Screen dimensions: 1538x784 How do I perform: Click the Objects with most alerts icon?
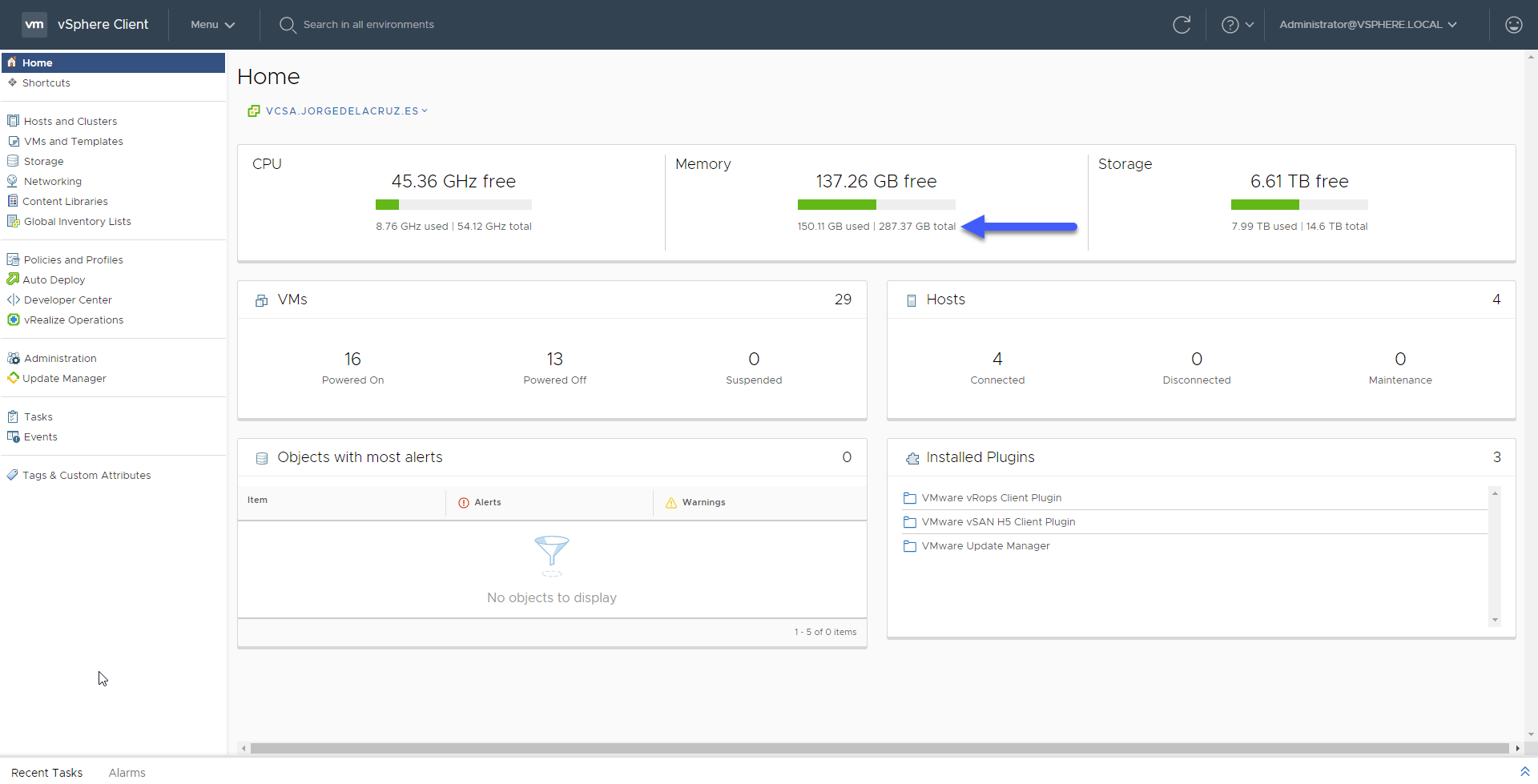[x=261, y=458]
